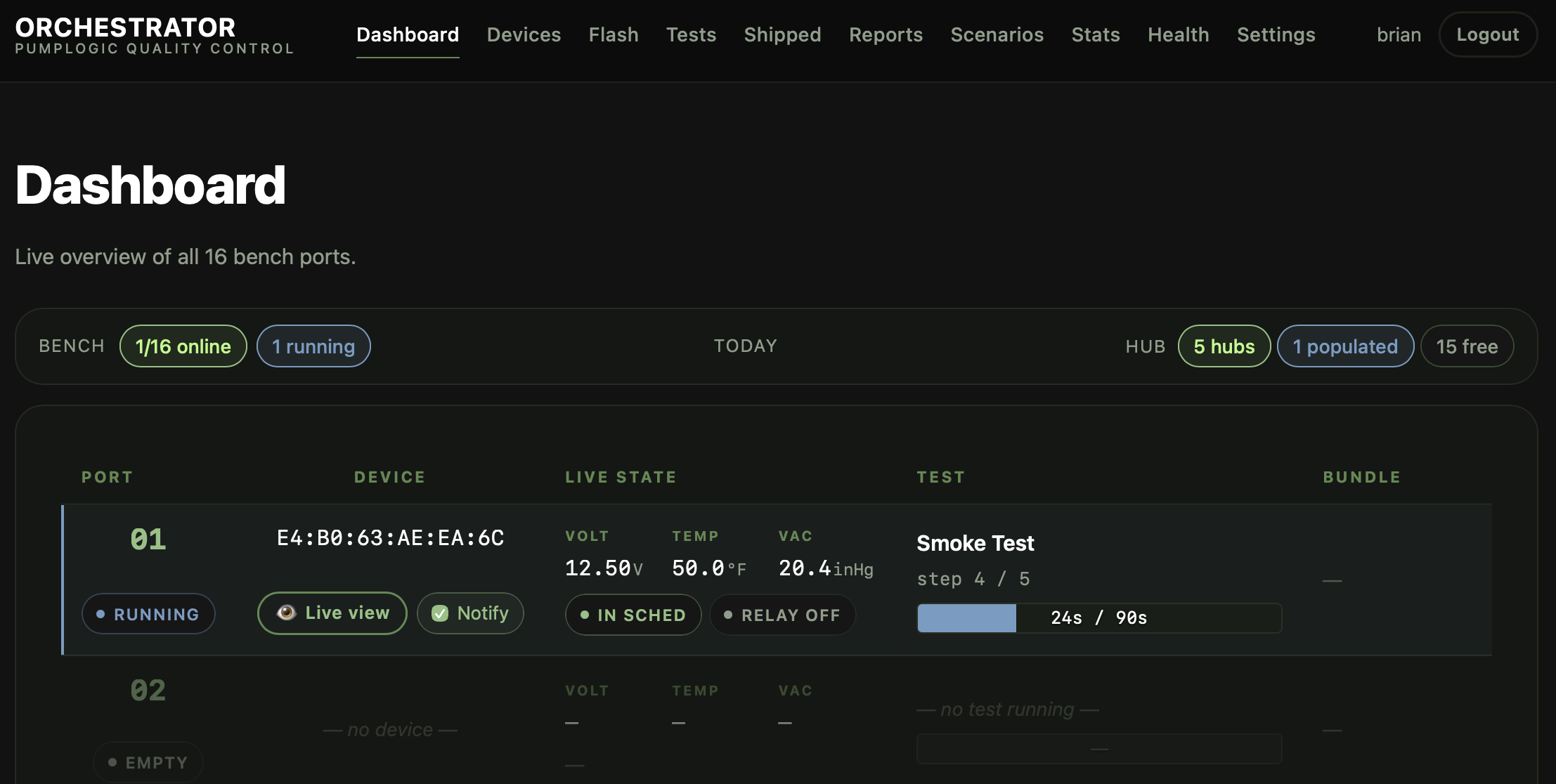Click the PORT column header
Viewport: 1556px width, 784px height.
pyautogui.click(x=108, y=477)
